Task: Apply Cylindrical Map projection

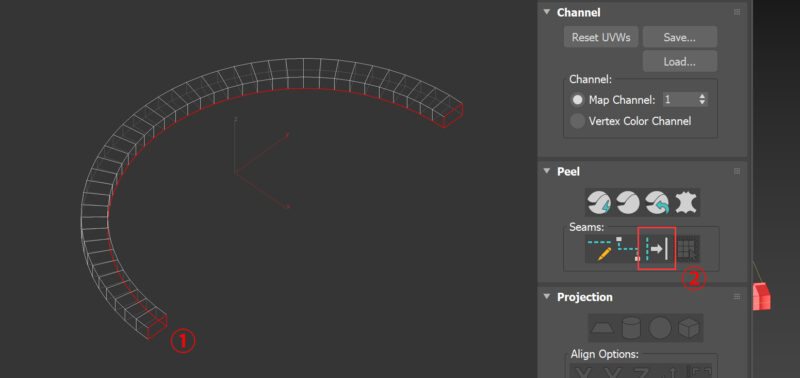Action: pyautogui.click(x=631, y=328)
